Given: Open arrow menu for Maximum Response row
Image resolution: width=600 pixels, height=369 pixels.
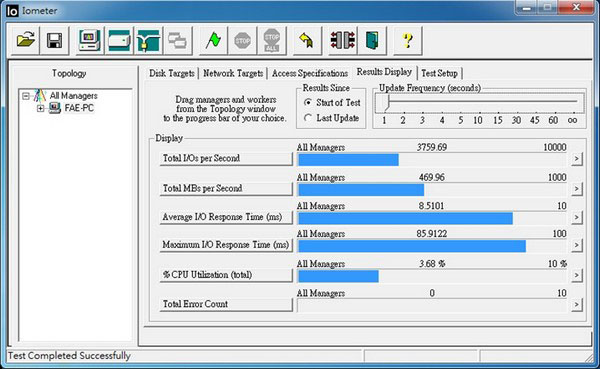Looking at the screenshot, I should pyautogui.click(x=577, y=245).
